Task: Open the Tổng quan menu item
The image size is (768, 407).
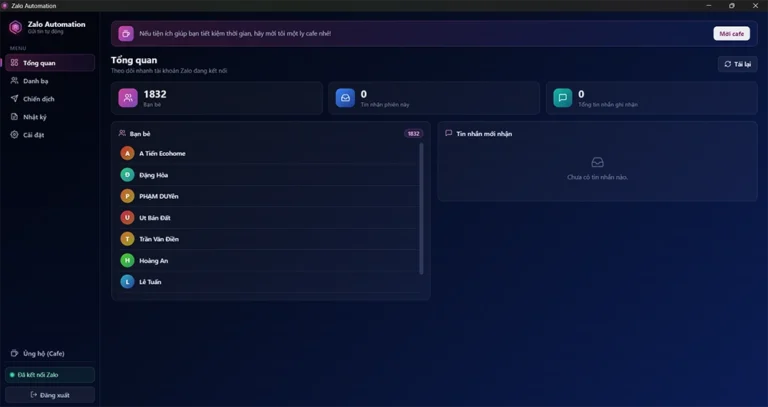Action: point(50,63)
